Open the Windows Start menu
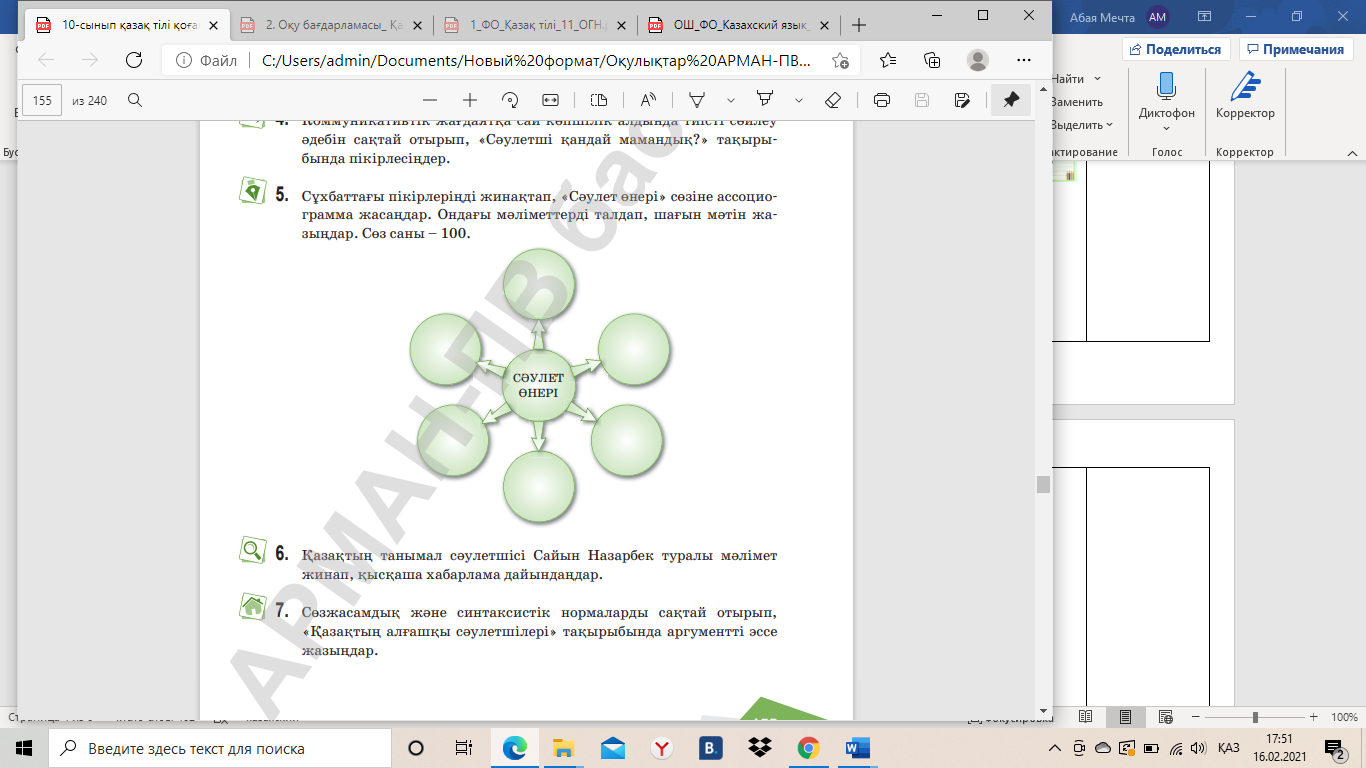Viewport: 1366px width, 768px height. [24, 748]
